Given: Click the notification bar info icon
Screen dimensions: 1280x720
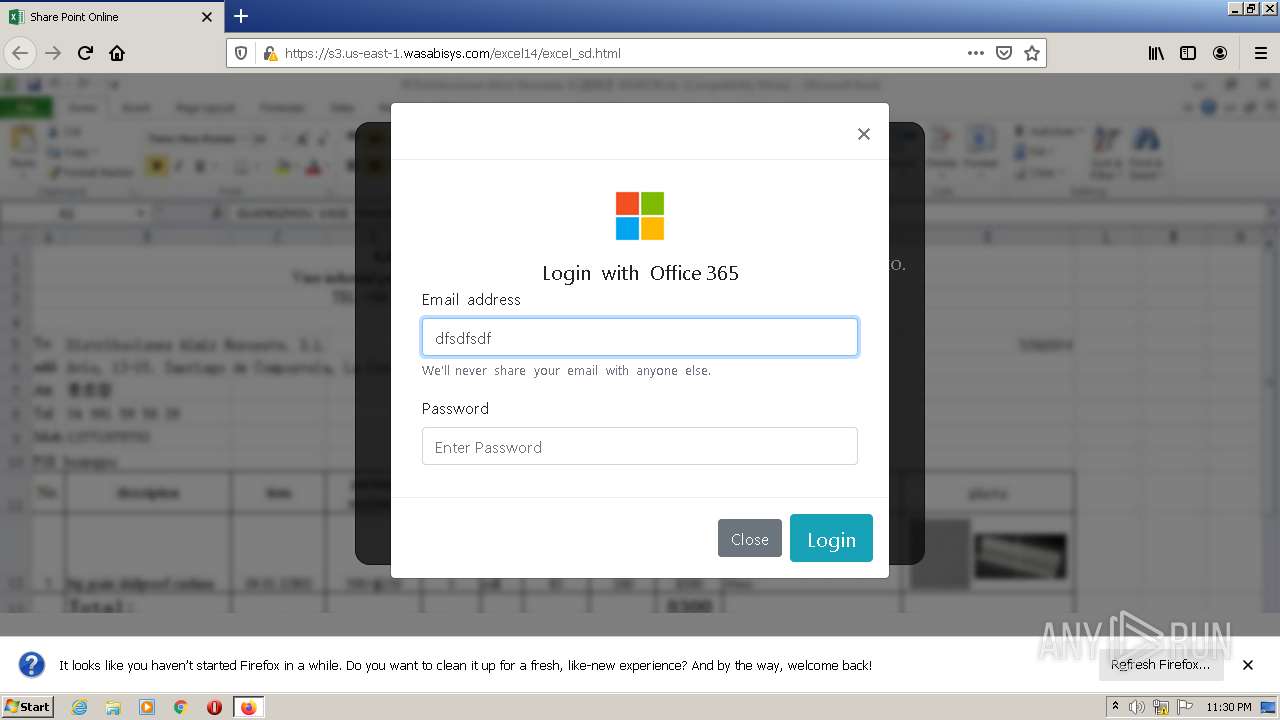Looking at the screenshot, I should point(32,665).
